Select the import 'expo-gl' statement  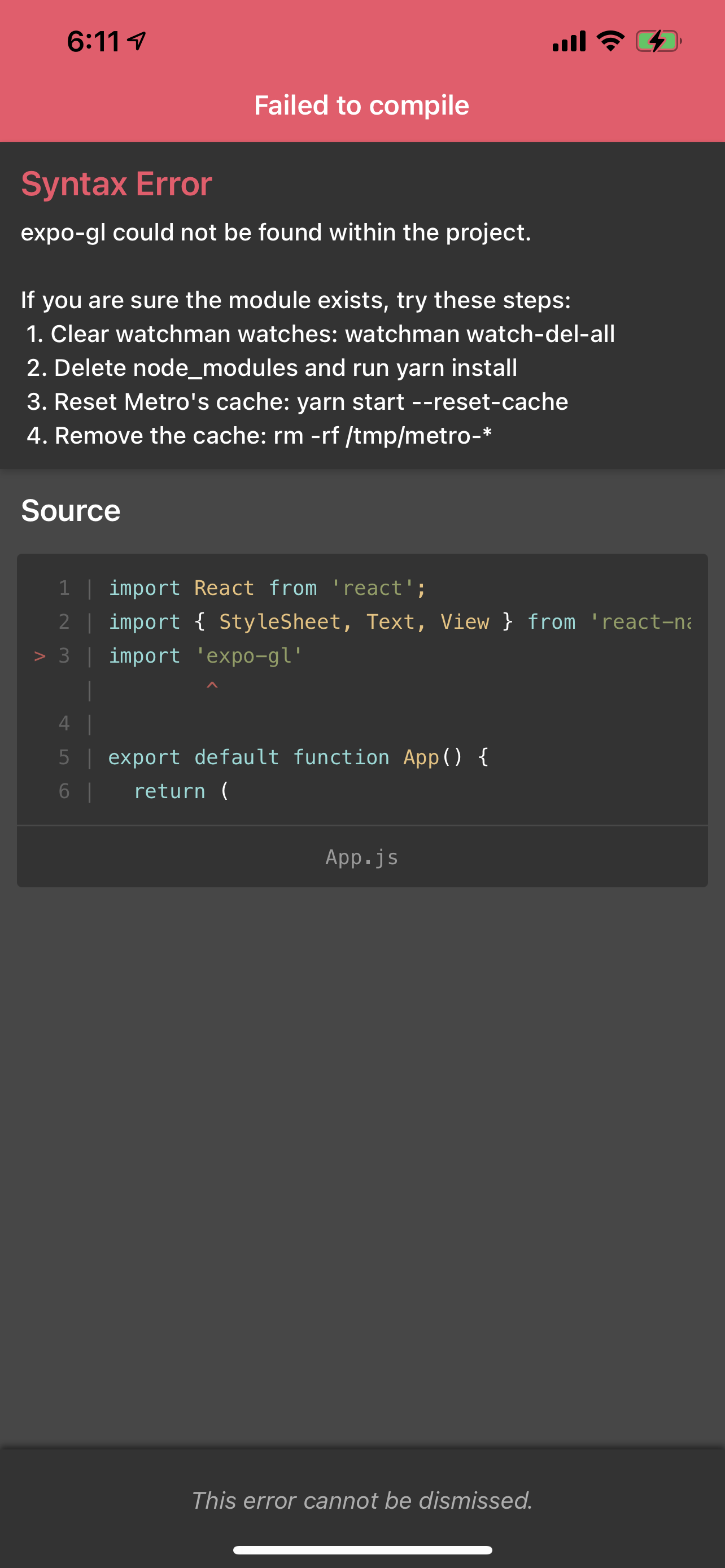coord(204,655)
